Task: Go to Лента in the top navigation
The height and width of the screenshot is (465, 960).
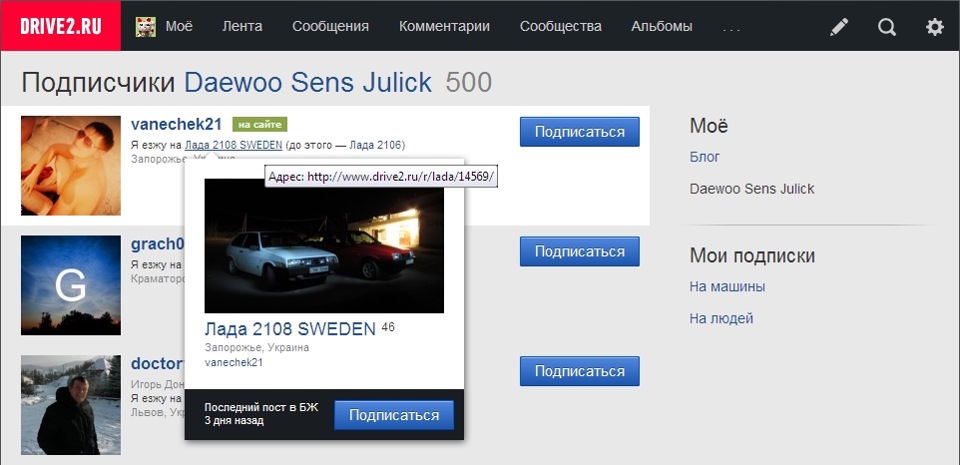Action: [x=242, y=26]
